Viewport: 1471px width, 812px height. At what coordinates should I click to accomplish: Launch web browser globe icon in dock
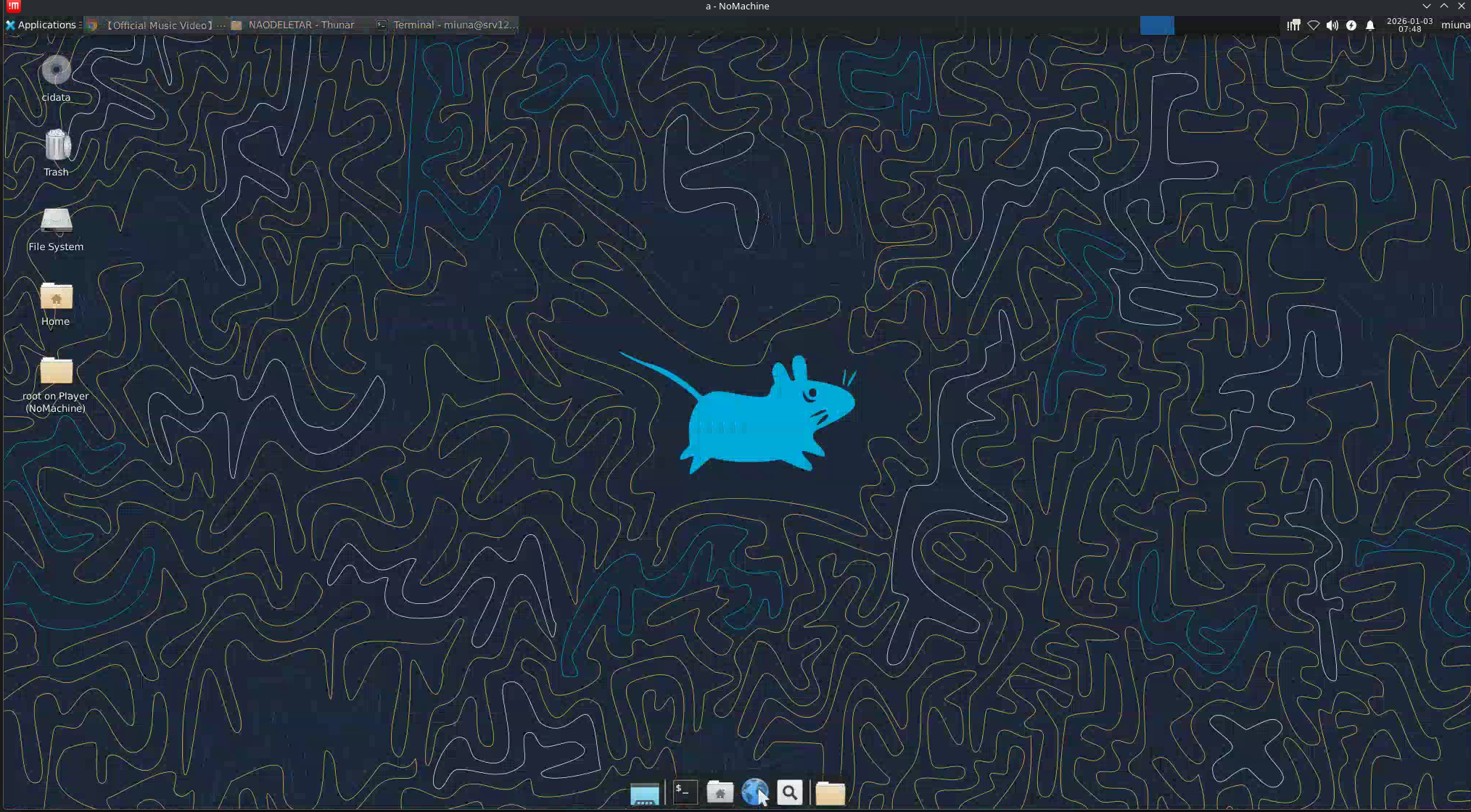(754, 792)
